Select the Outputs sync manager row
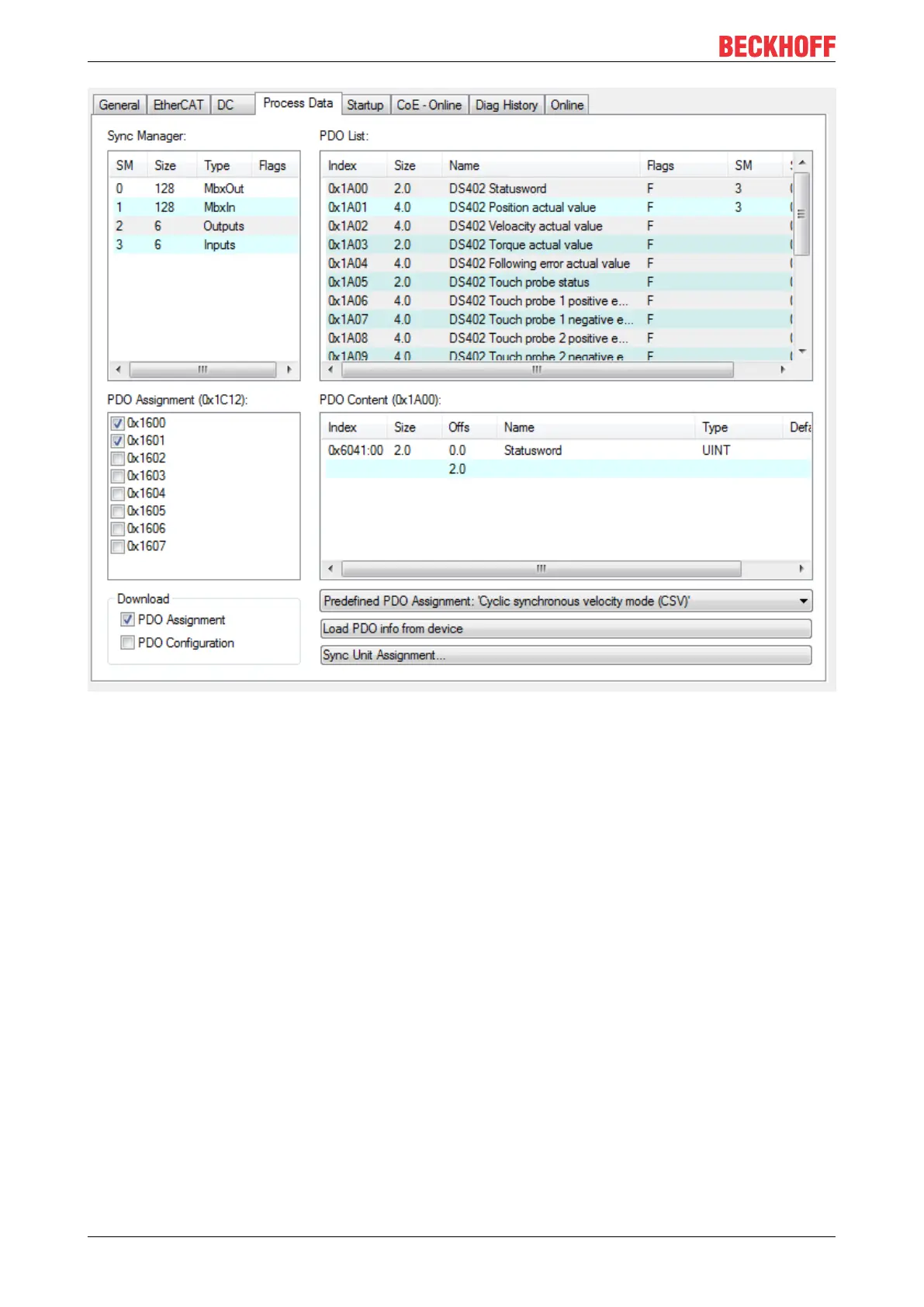Image resolution: width=924 pixels, height=1307 pixels. tap(203, 226)
